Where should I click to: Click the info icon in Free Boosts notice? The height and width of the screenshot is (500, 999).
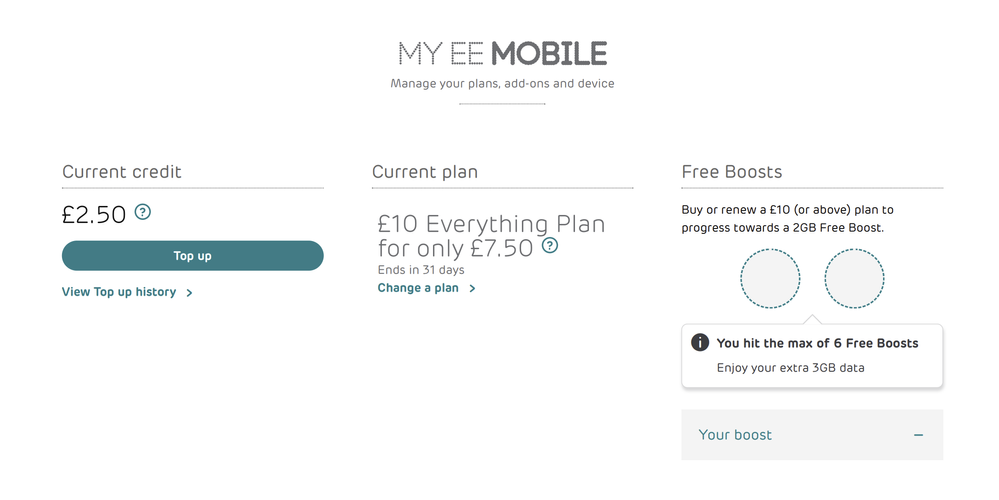point(700,343)
